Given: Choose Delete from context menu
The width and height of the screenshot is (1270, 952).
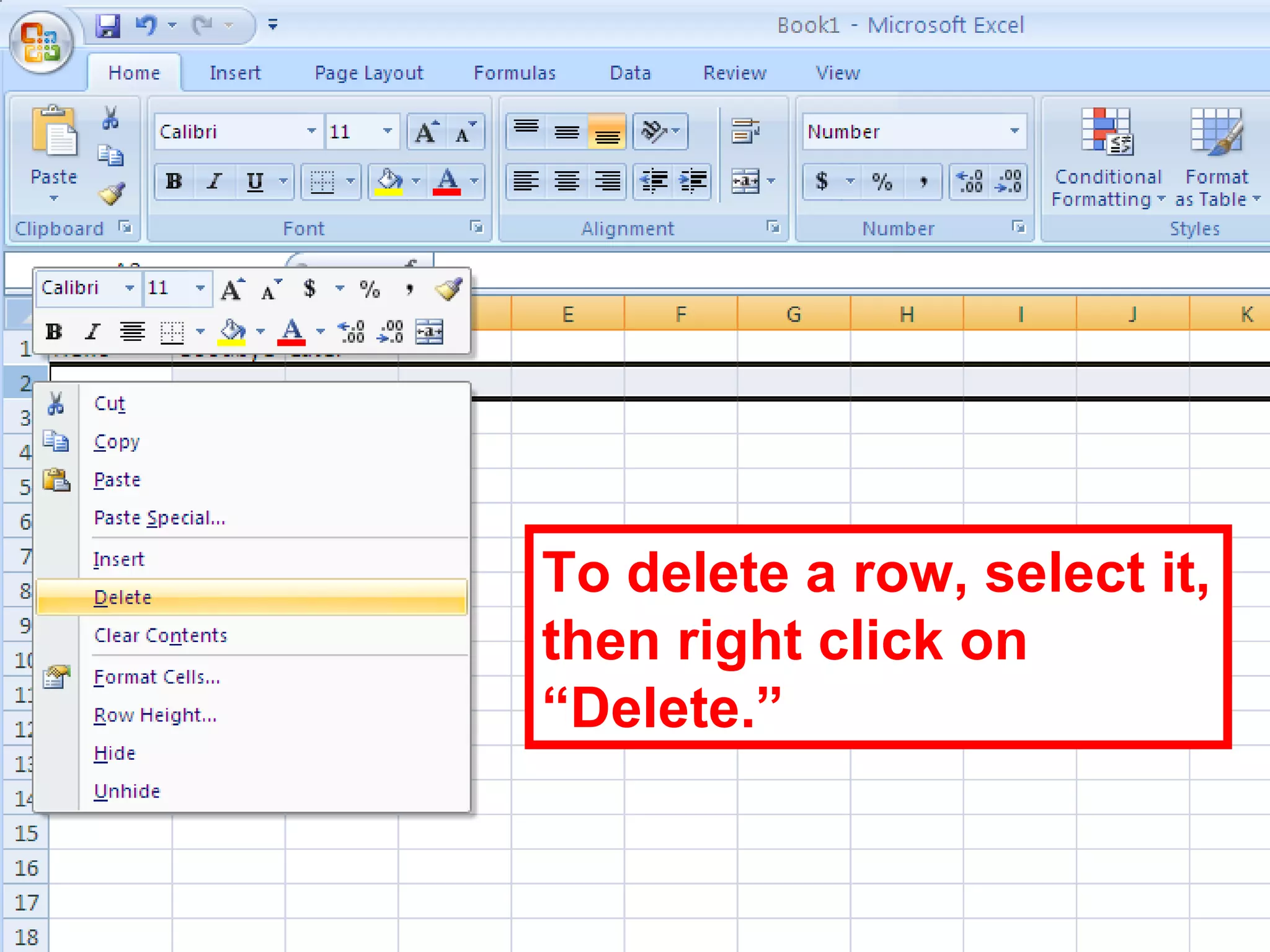Looking at the screenshot, I should point(252,597).
